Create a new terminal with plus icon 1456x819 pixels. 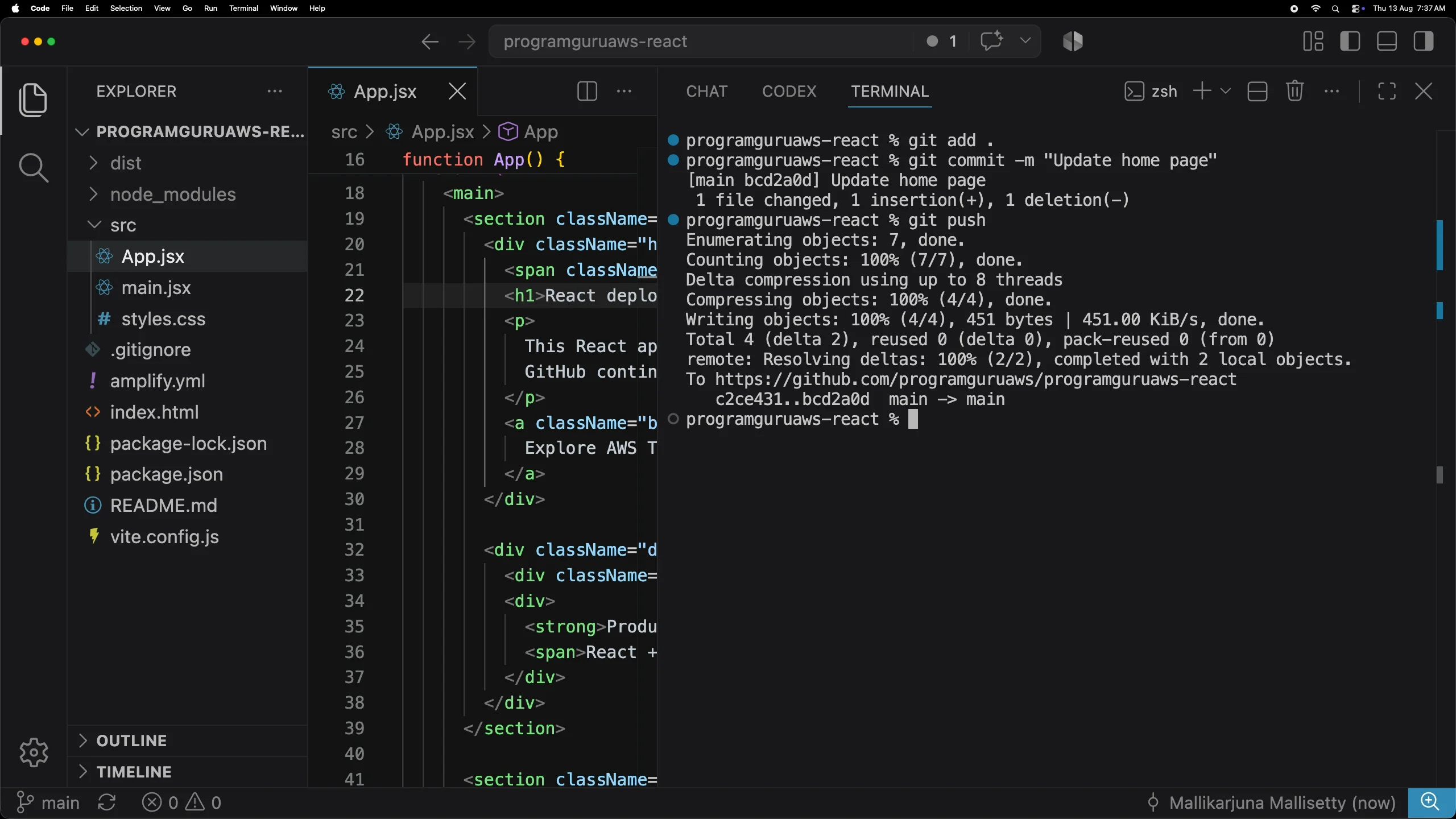1202,91
